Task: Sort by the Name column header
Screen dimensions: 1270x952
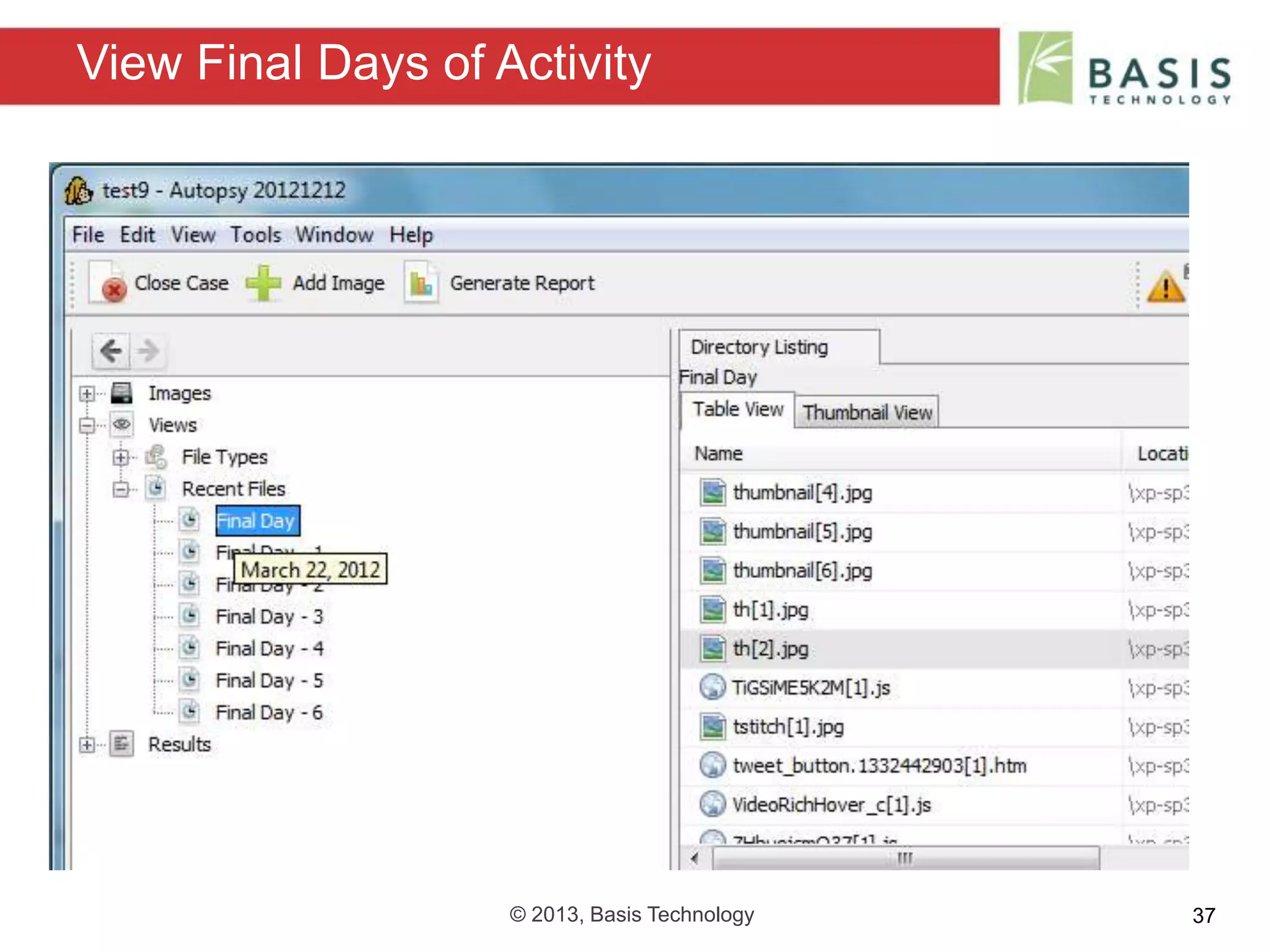Action: [x=901, y=453]
